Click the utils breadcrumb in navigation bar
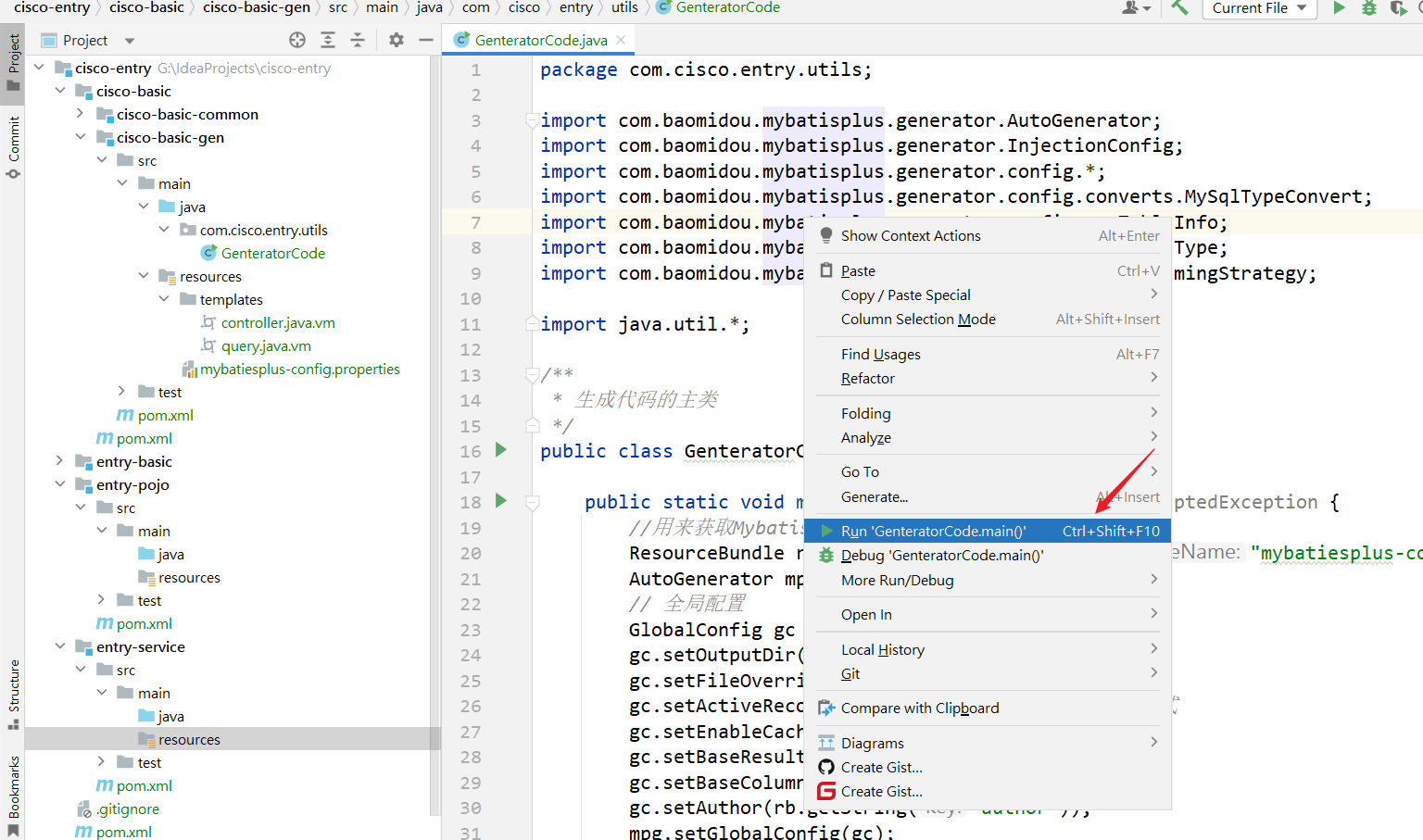Image resolution: width=1423 pixels, height=840 pixels. click(624, 7)
